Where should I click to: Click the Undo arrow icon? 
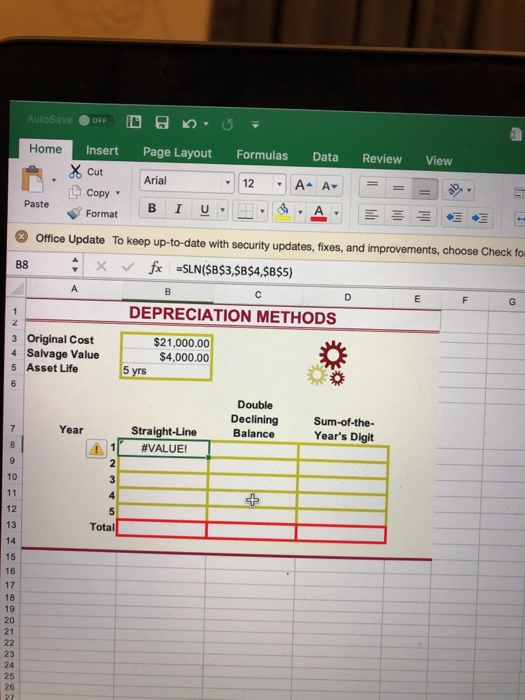189,124
